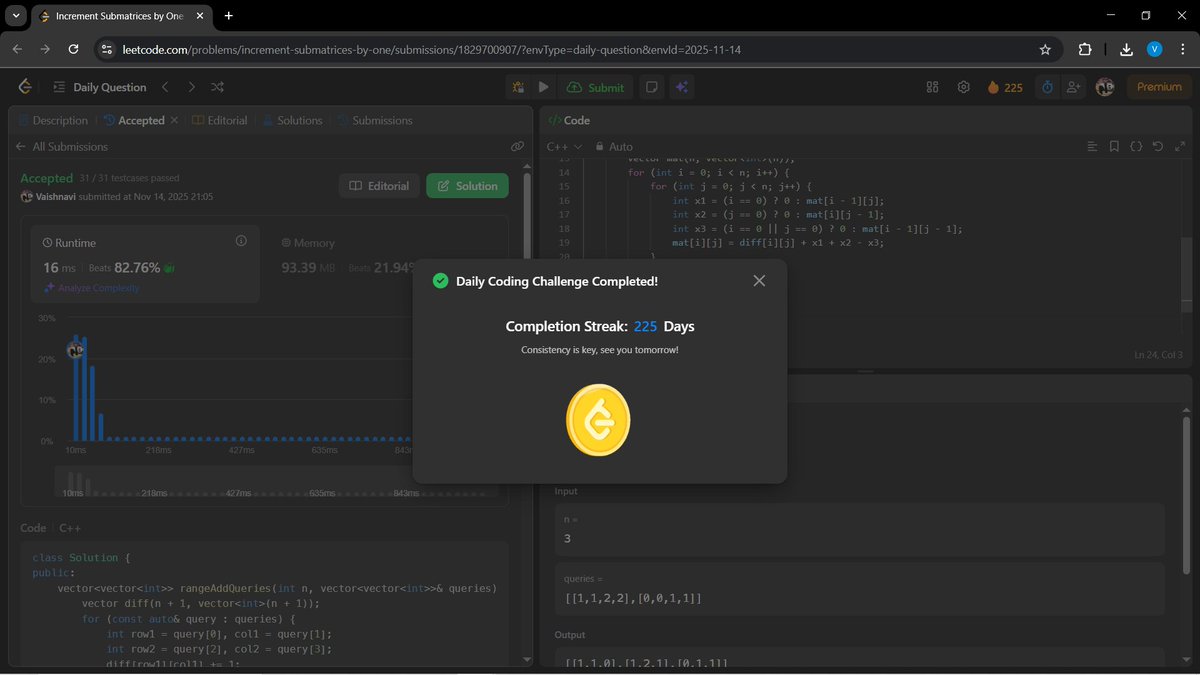Viewport: 1200px width, 675px height.
Task: Go to previous question with left chevron
Action: coord(166,87)
